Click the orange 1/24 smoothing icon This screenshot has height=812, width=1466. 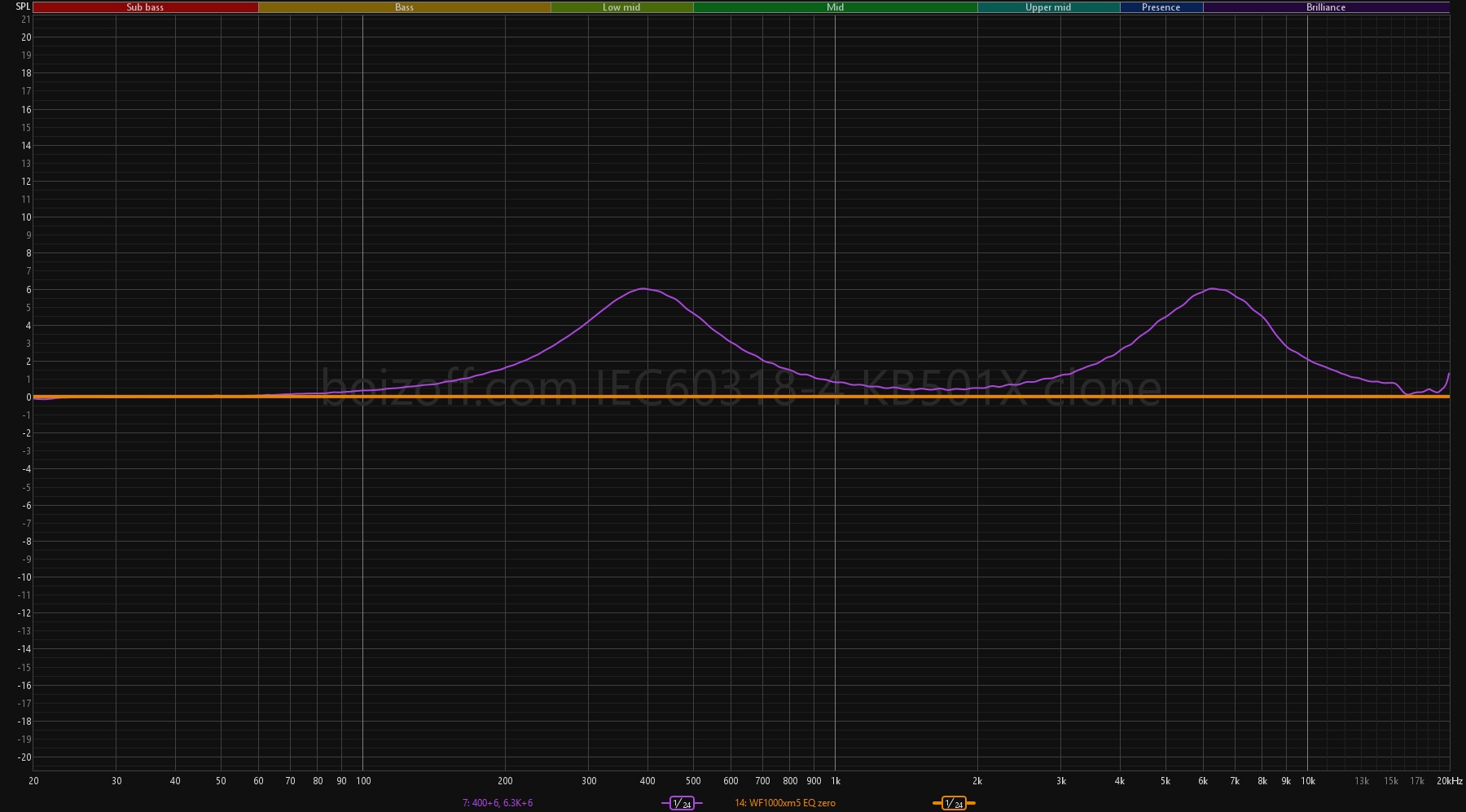click(954, 803)
